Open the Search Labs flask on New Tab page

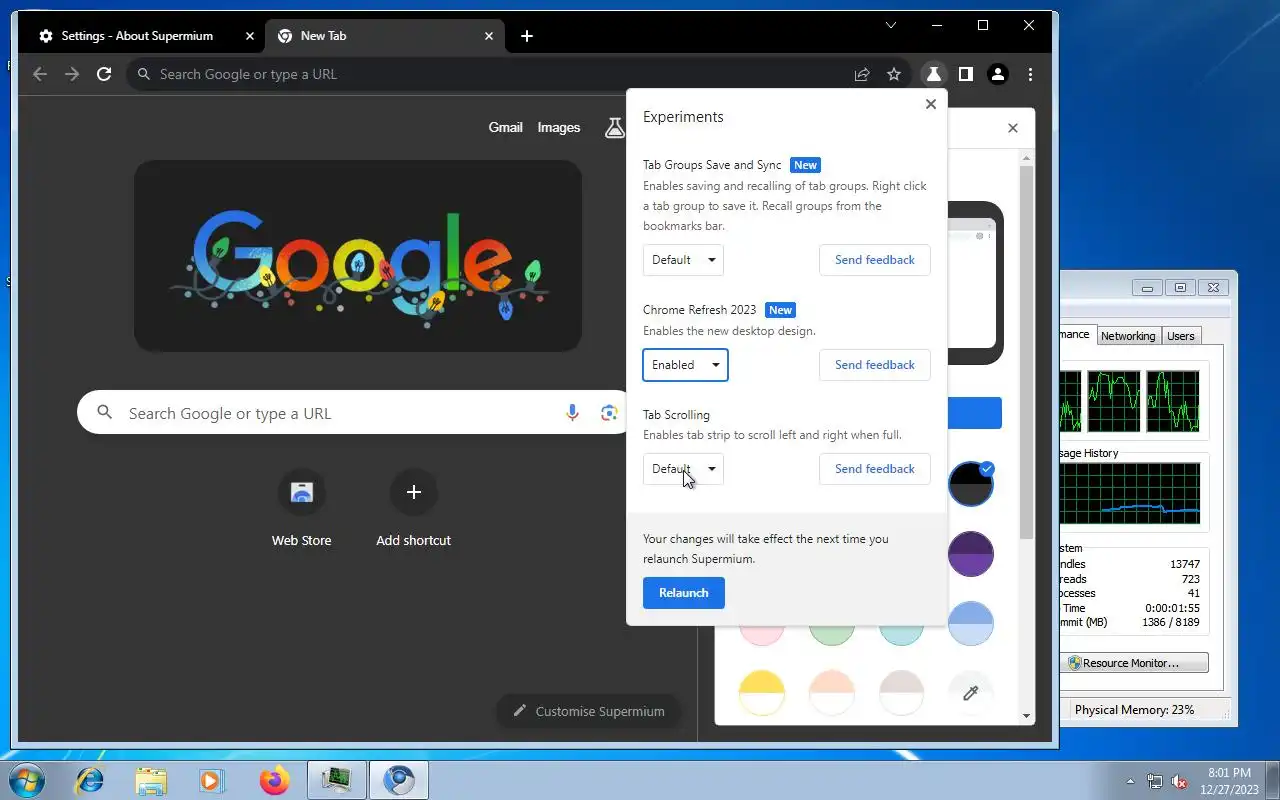tap(614, 127)
